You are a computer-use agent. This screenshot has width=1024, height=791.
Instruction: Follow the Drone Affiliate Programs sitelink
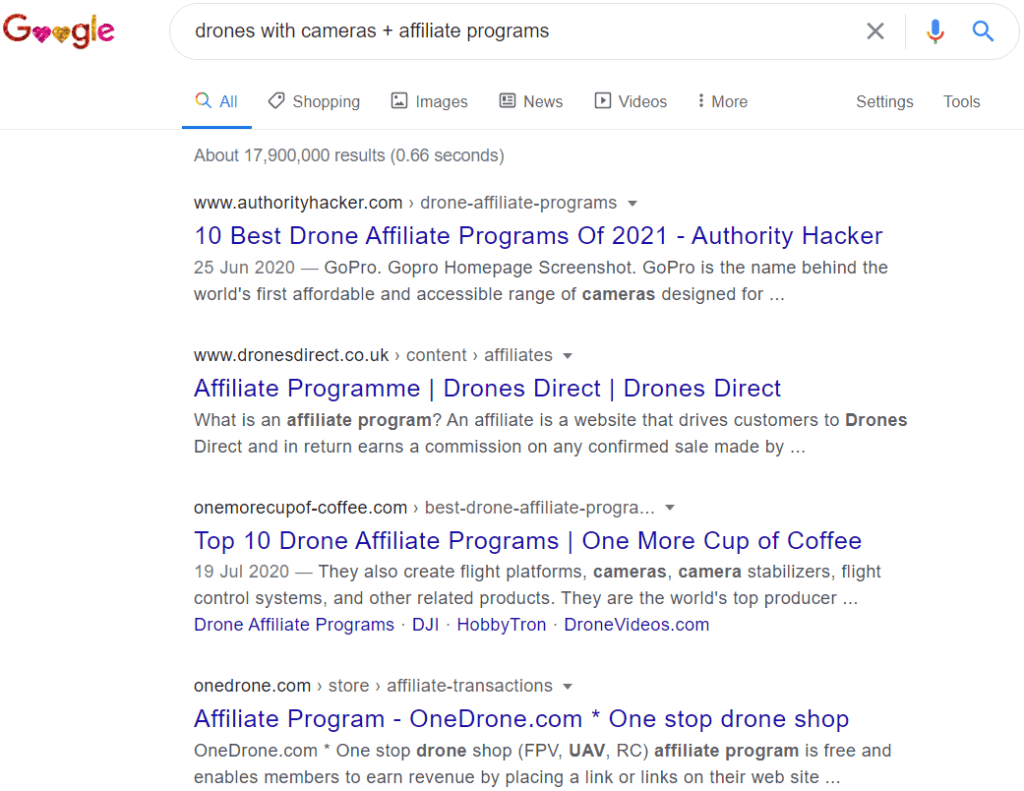pos(294,625)
